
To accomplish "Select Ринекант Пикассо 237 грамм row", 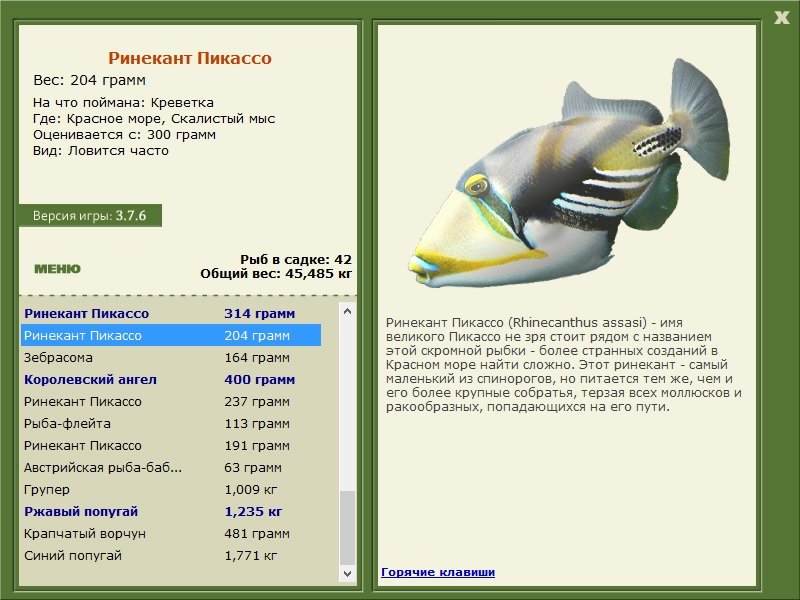I will point(171,401).
